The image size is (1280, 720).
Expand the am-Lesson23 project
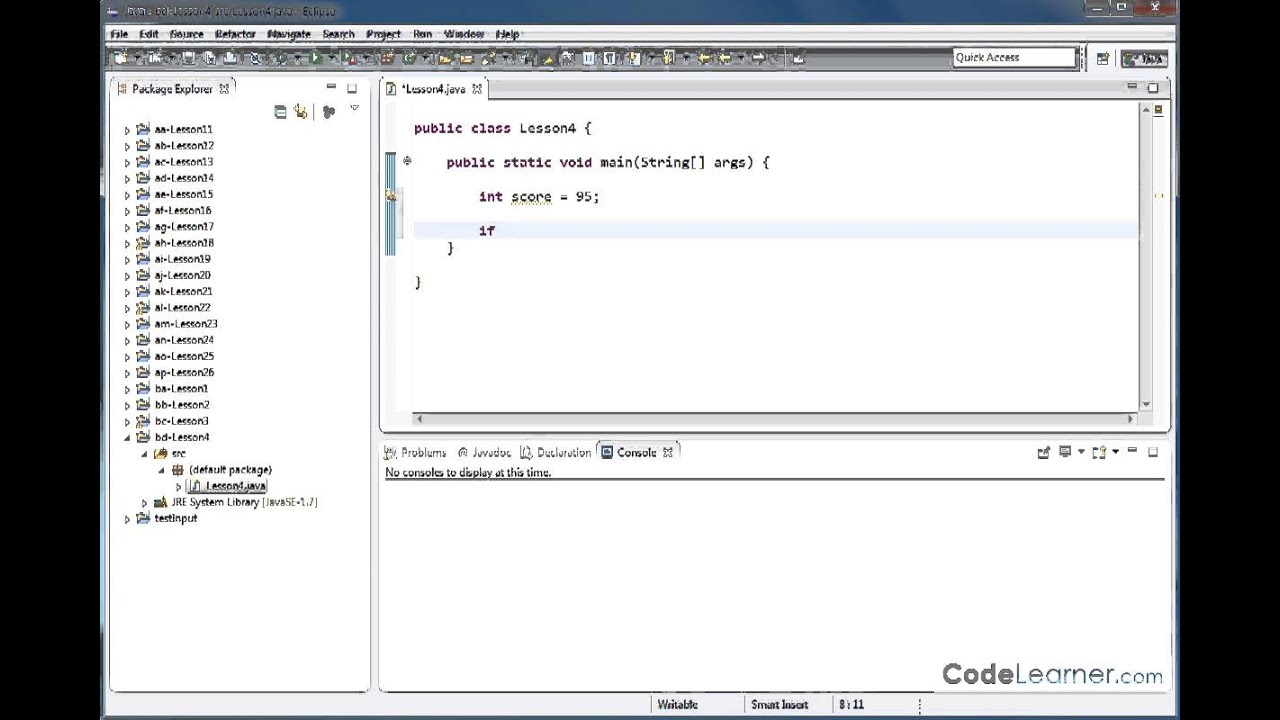click(x=127, y=324)
